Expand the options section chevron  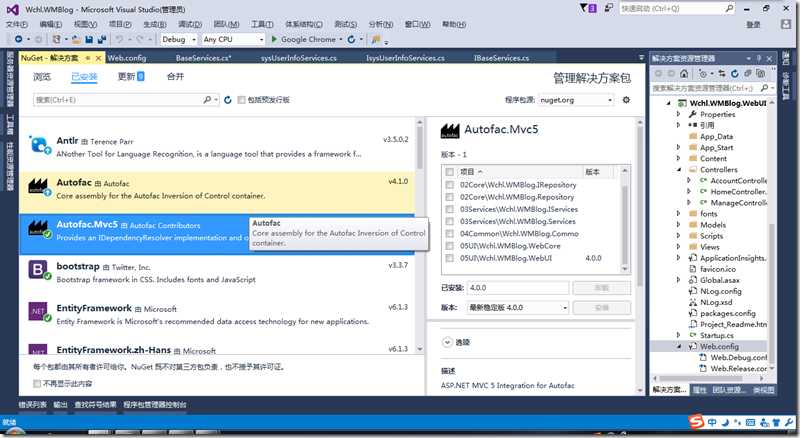coord(447,342)
